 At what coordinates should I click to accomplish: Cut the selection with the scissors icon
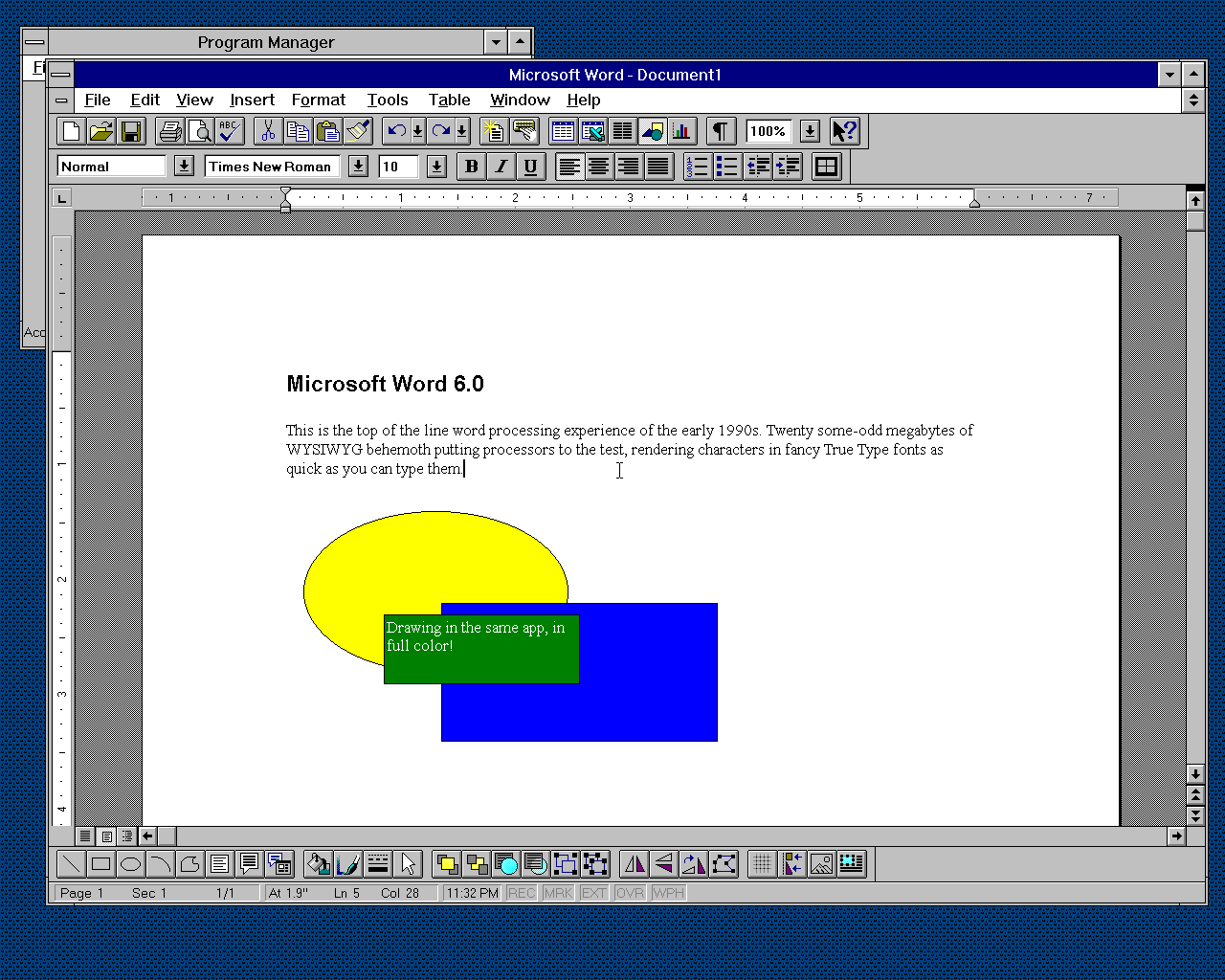[269, 131]
